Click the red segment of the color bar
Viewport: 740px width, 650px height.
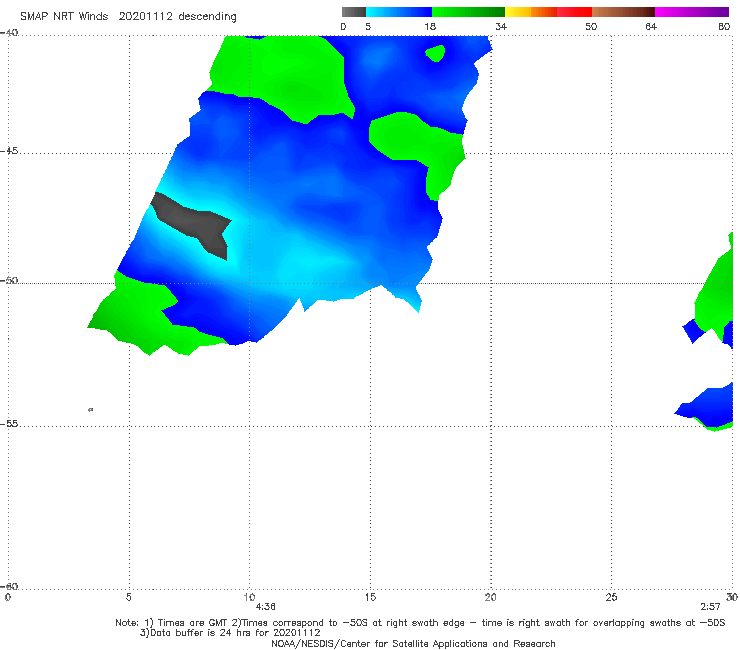point(574,12)
